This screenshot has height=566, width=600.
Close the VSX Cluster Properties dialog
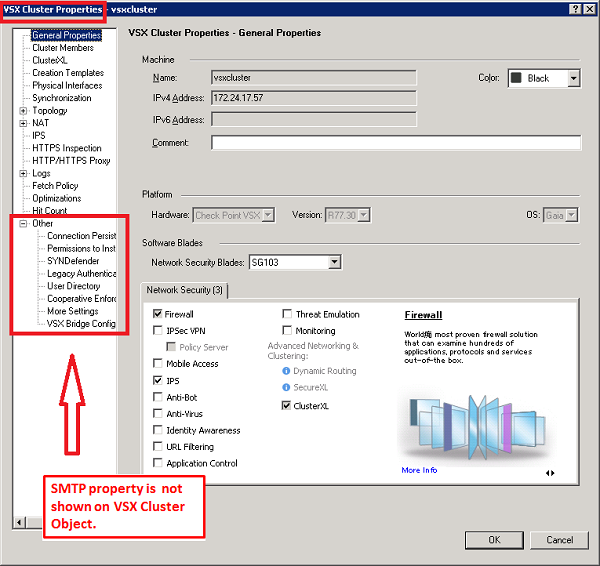click(590, 9)
